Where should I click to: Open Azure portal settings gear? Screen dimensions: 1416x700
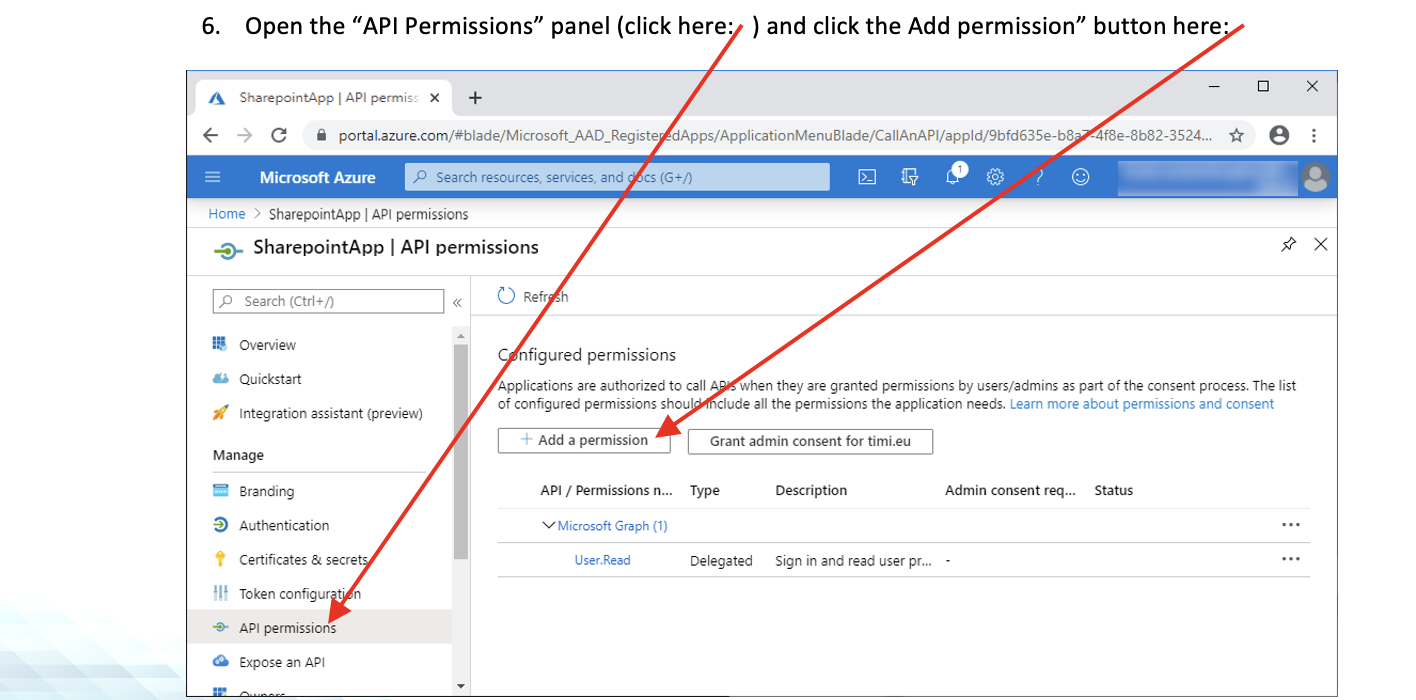tap(995, 177)
